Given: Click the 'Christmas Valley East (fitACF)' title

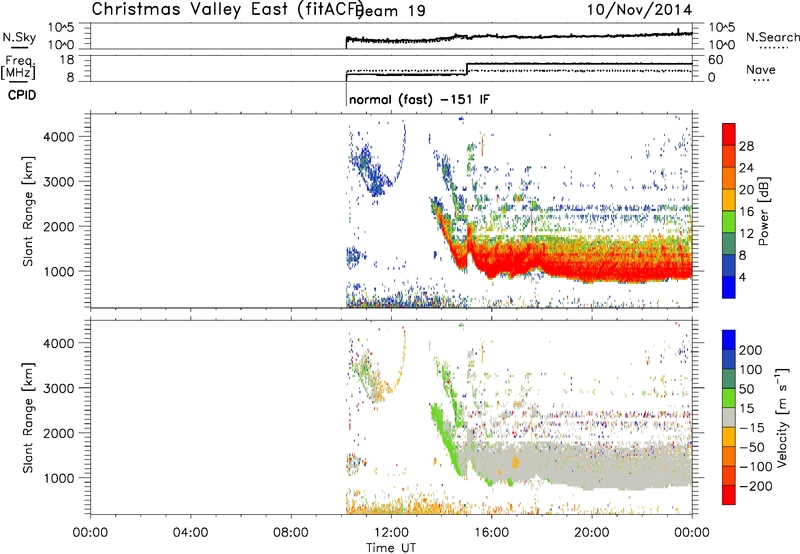Looking at the screenshot, I should pyautogui.click(x=228, y=9).
